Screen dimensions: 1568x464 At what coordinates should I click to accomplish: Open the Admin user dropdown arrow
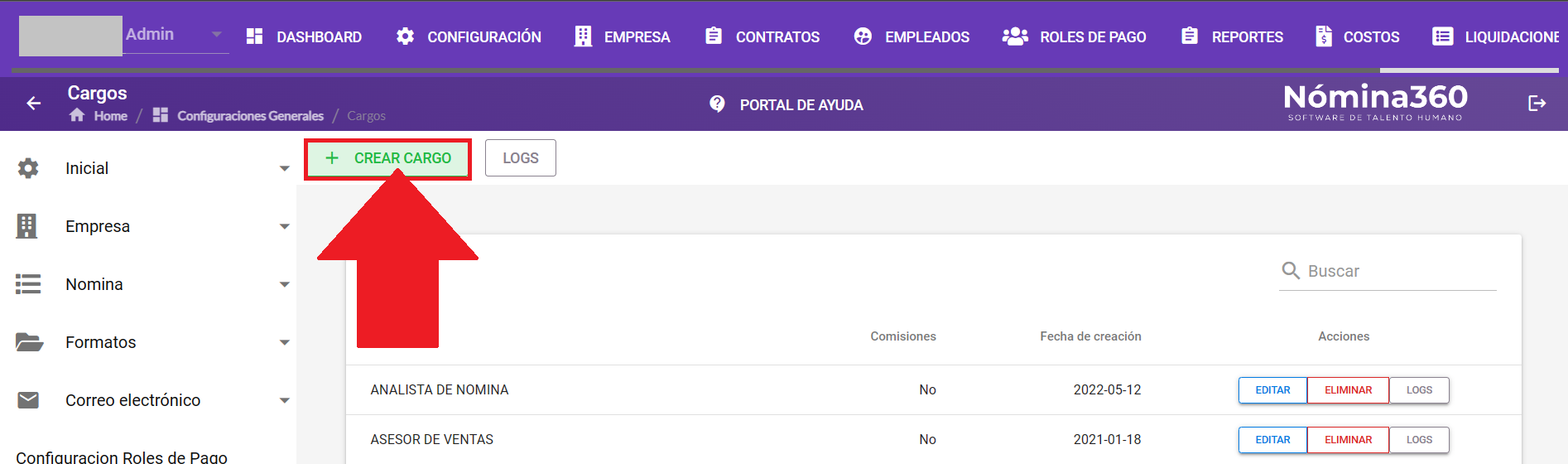pyautogui.click(x=217, y=35)
